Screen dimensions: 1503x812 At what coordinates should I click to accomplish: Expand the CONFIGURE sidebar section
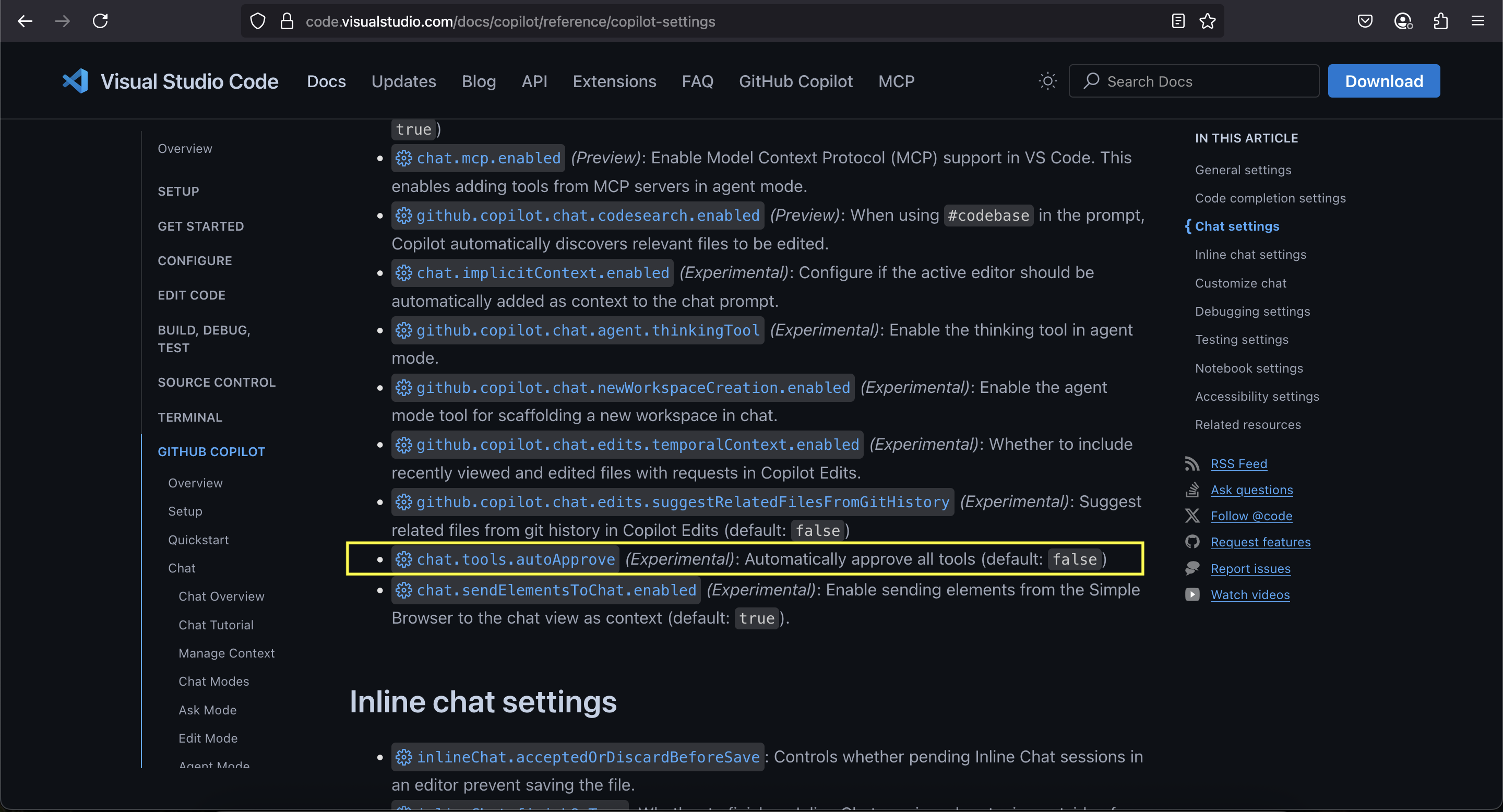pos(194,261)
